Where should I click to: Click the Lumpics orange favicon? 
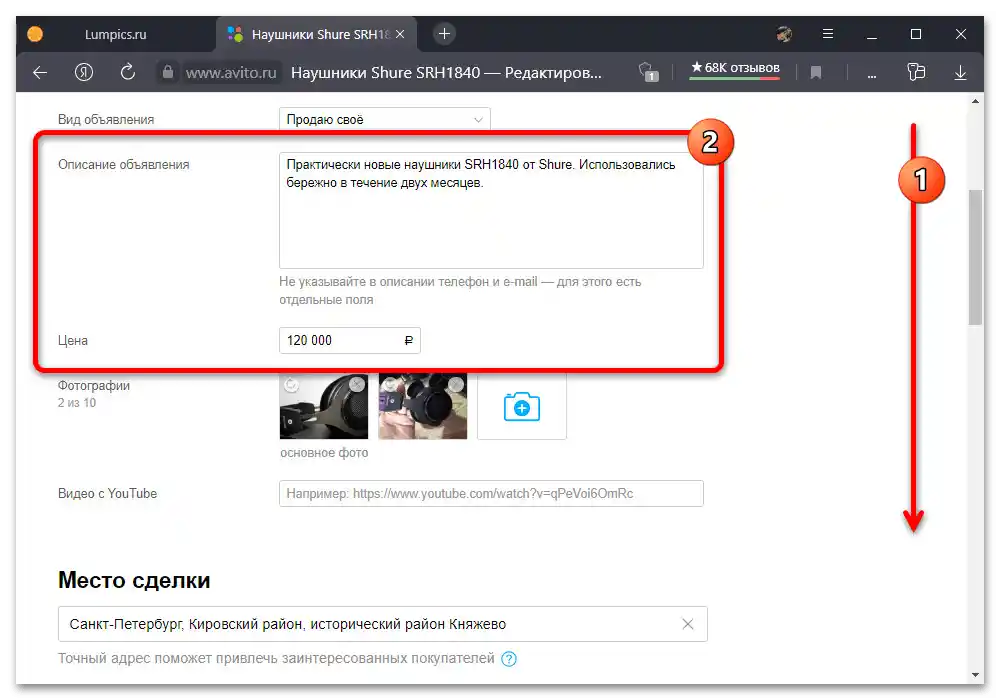(35, 34)
